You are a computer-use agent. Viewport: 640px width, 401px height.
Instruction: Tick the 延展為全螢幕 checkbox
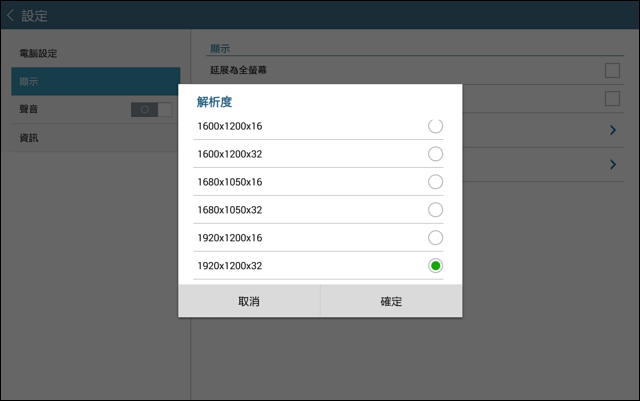612,70
